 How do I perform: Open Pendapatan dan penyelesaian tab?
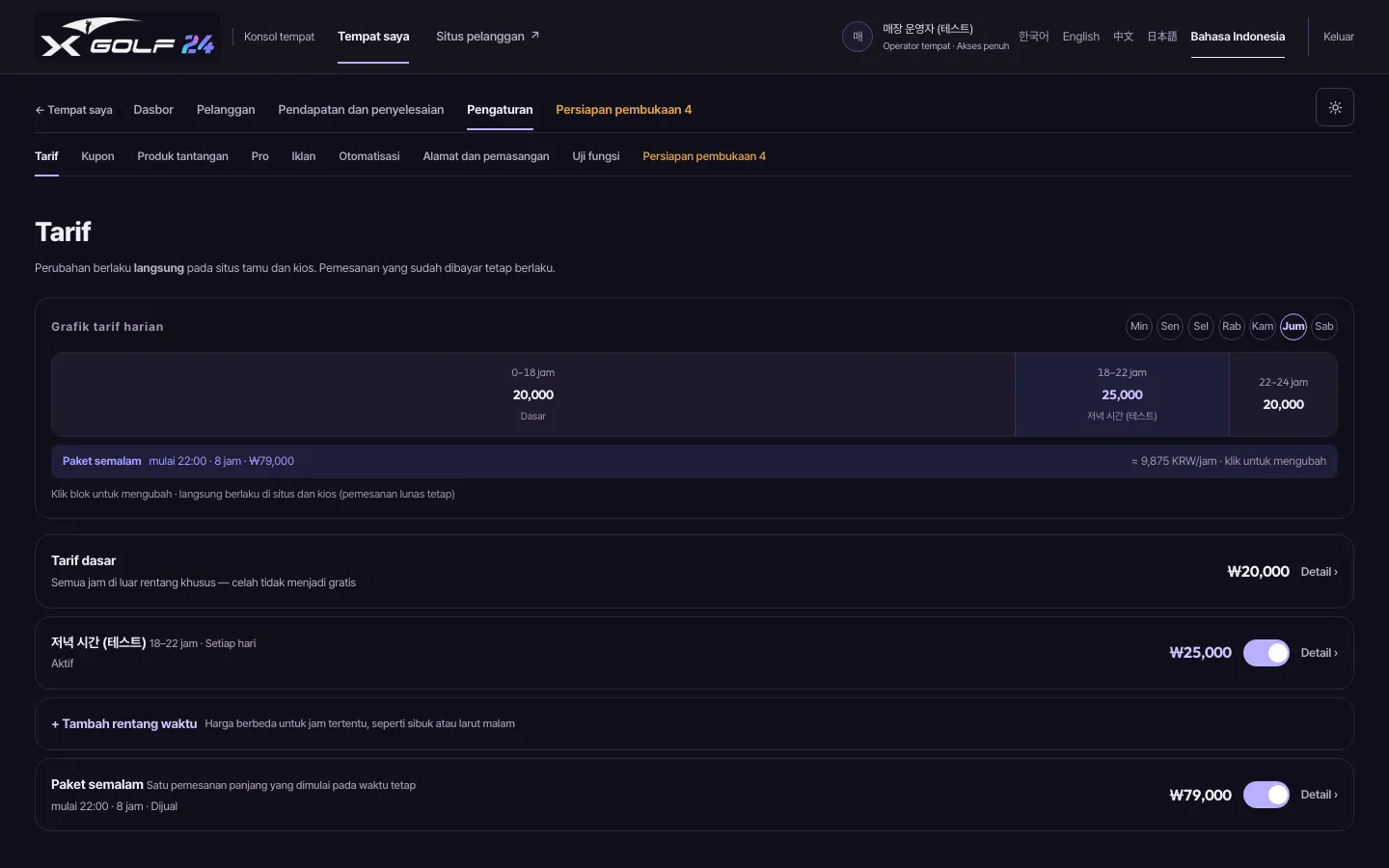[x=361, y=110]
